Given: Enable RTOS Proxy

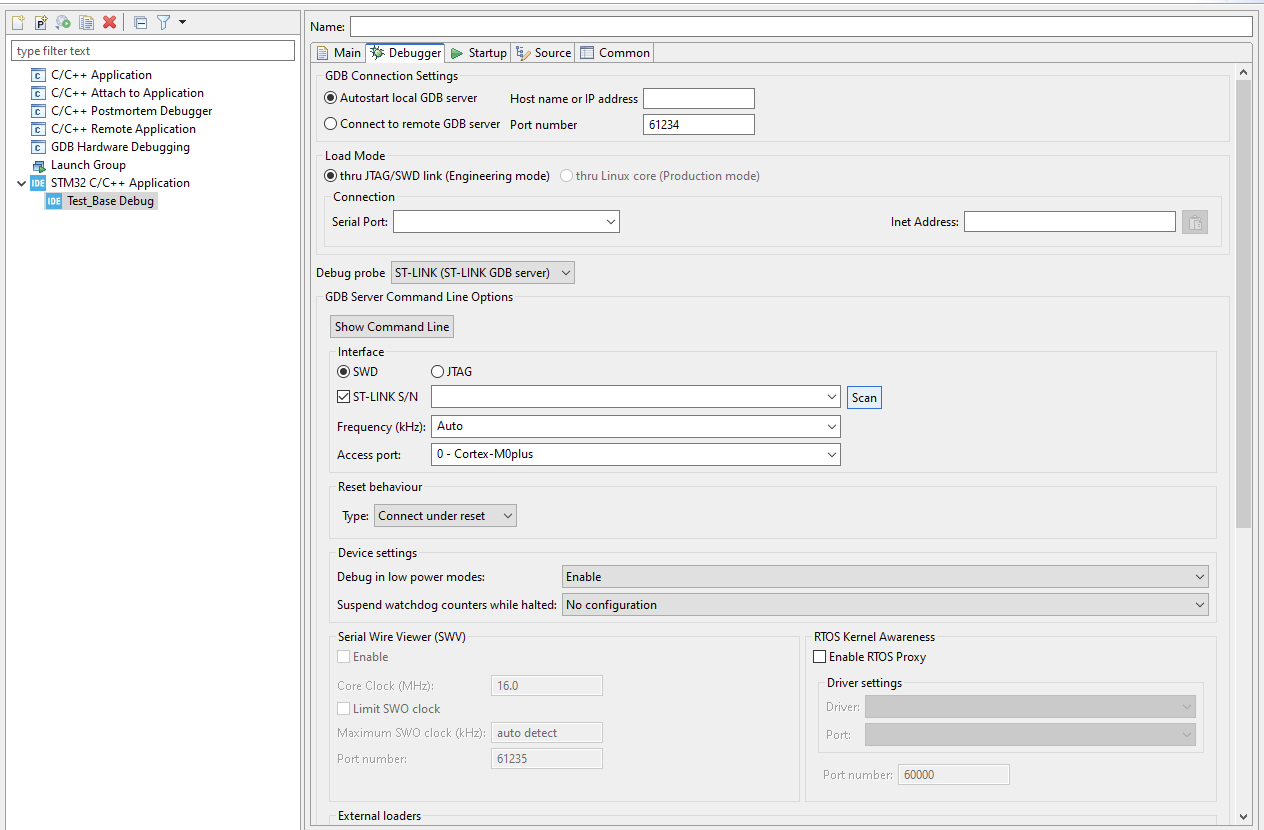Looking at the screenshot, I should point(819,657).
